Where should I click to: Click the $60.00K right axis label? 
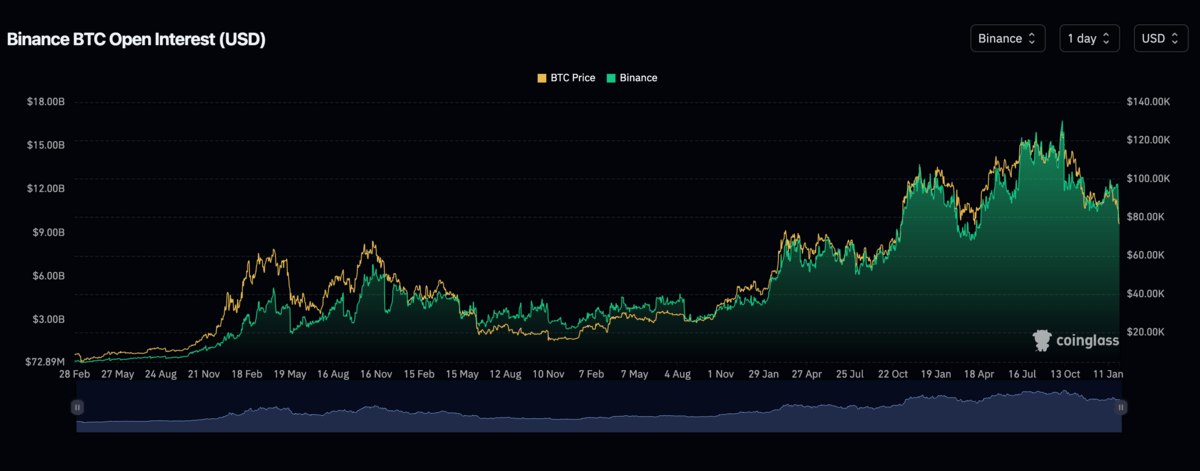[x=1145, y=255]
